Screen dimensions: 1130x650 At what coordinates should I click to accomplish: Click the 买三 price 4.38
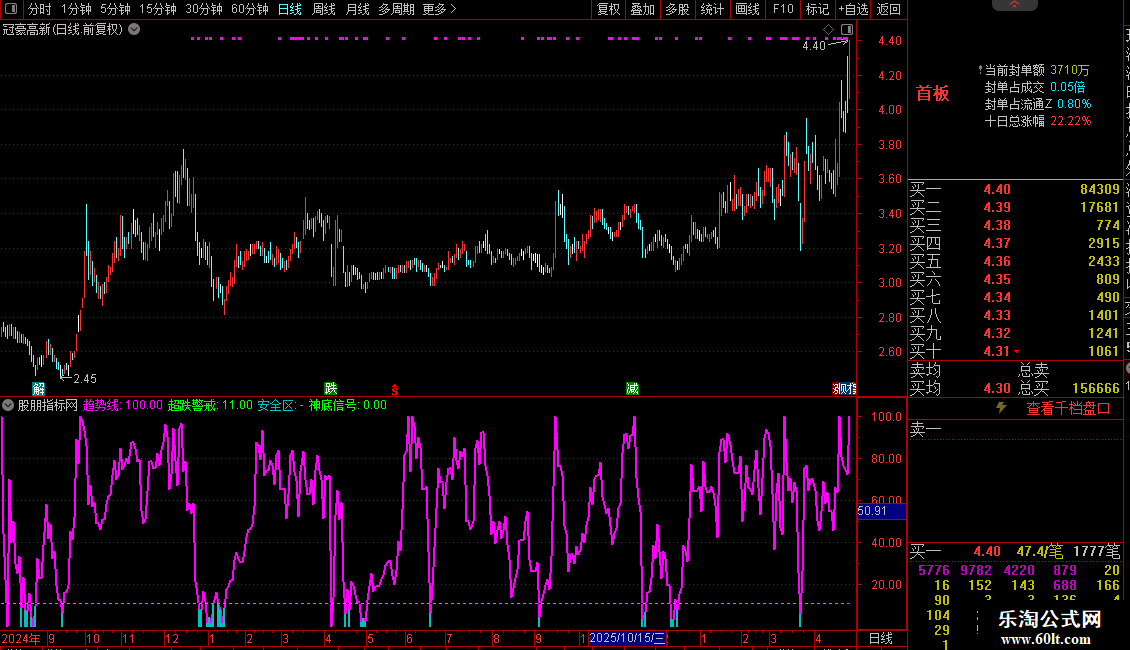997,226
